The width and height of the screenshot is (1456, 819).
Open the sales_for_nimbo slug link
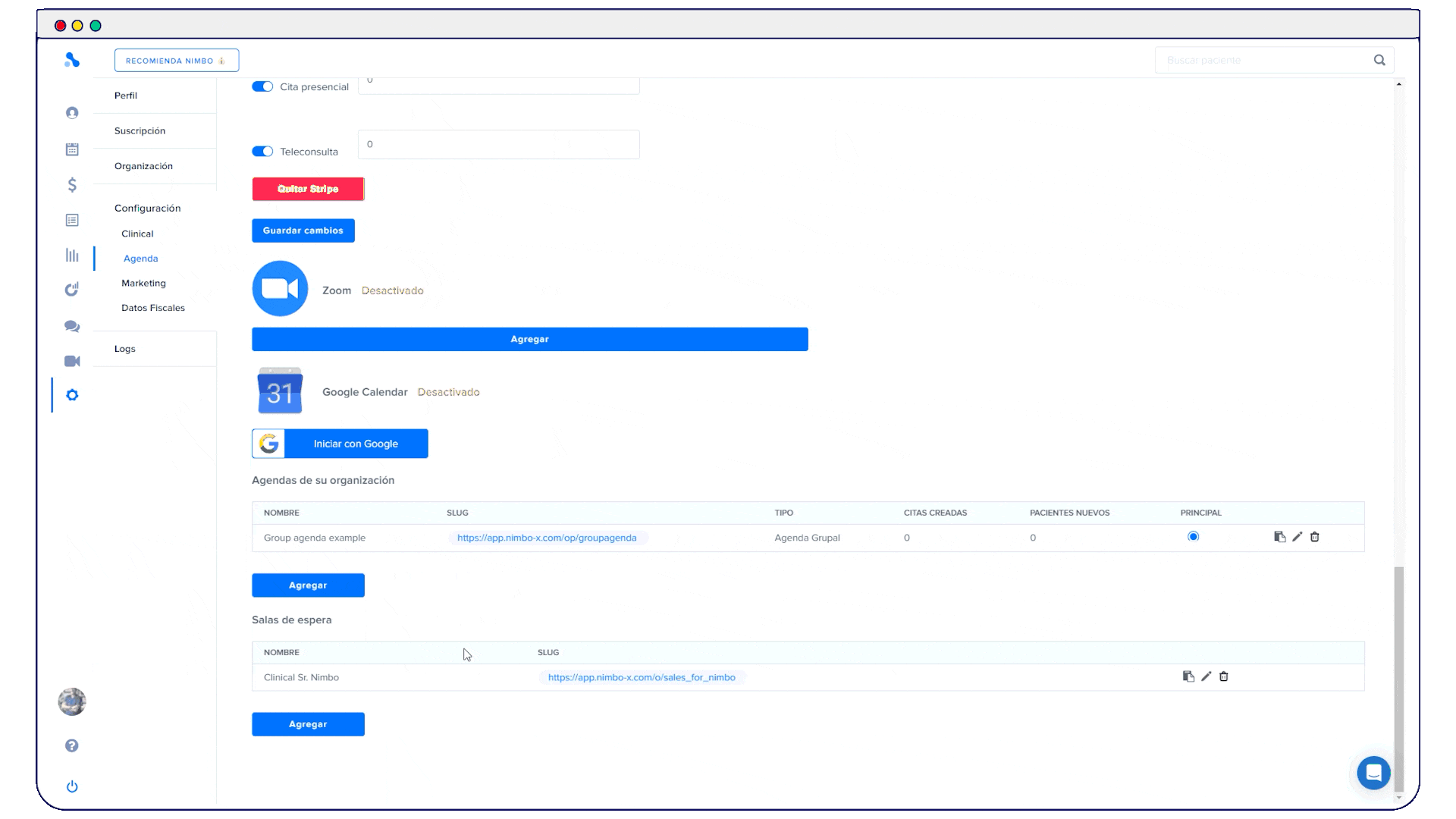[x=642, y=677]
